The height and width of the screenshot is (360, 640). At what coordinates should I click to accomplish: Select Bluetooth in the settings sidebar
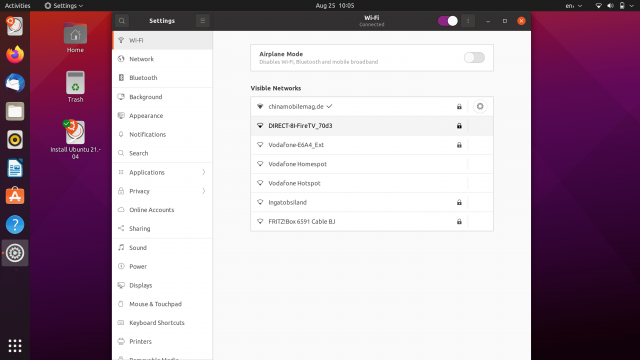162,78
